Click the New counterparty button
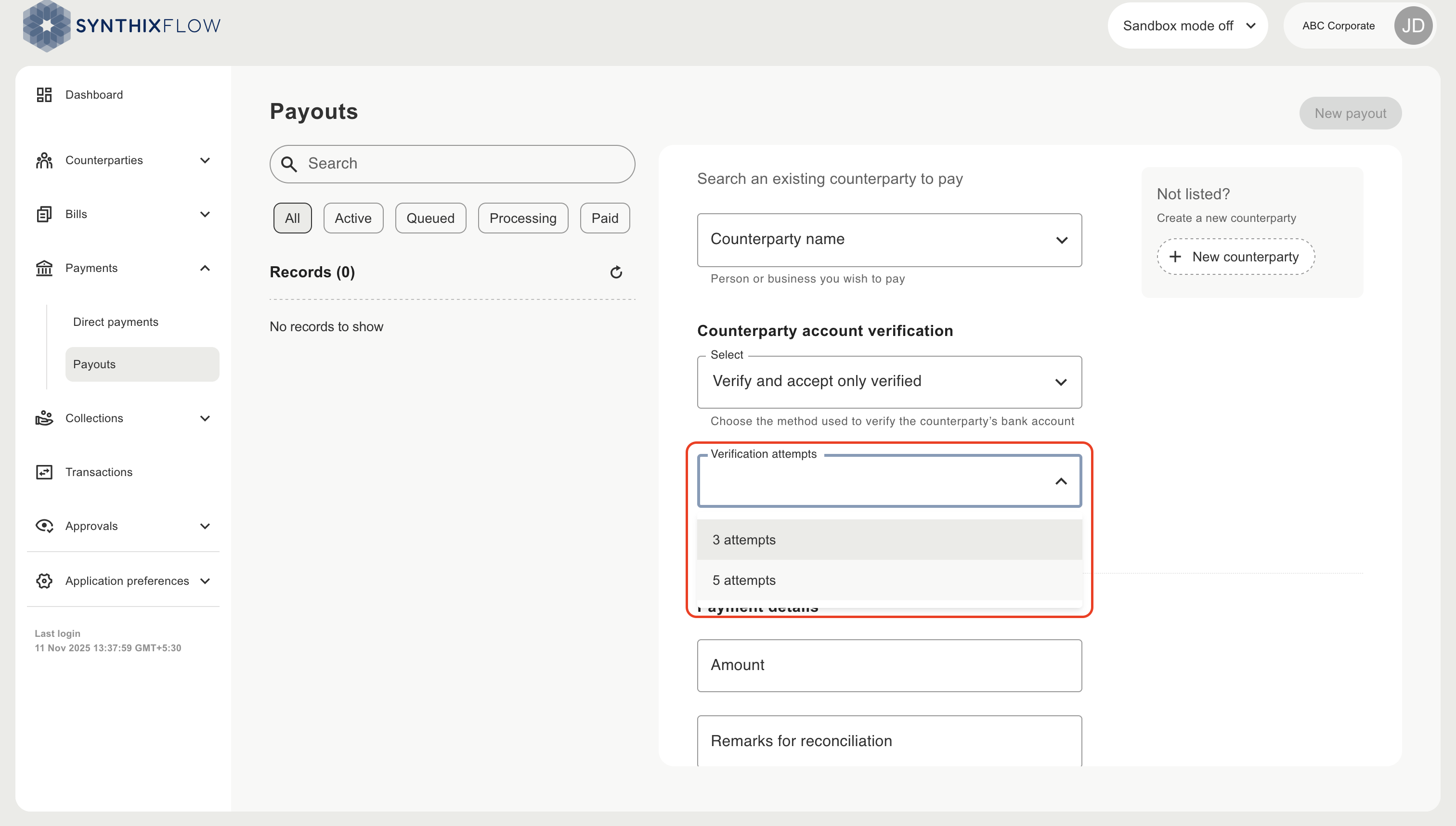This screenshot has height=826, width=1456. click(x=1236, y=257)
